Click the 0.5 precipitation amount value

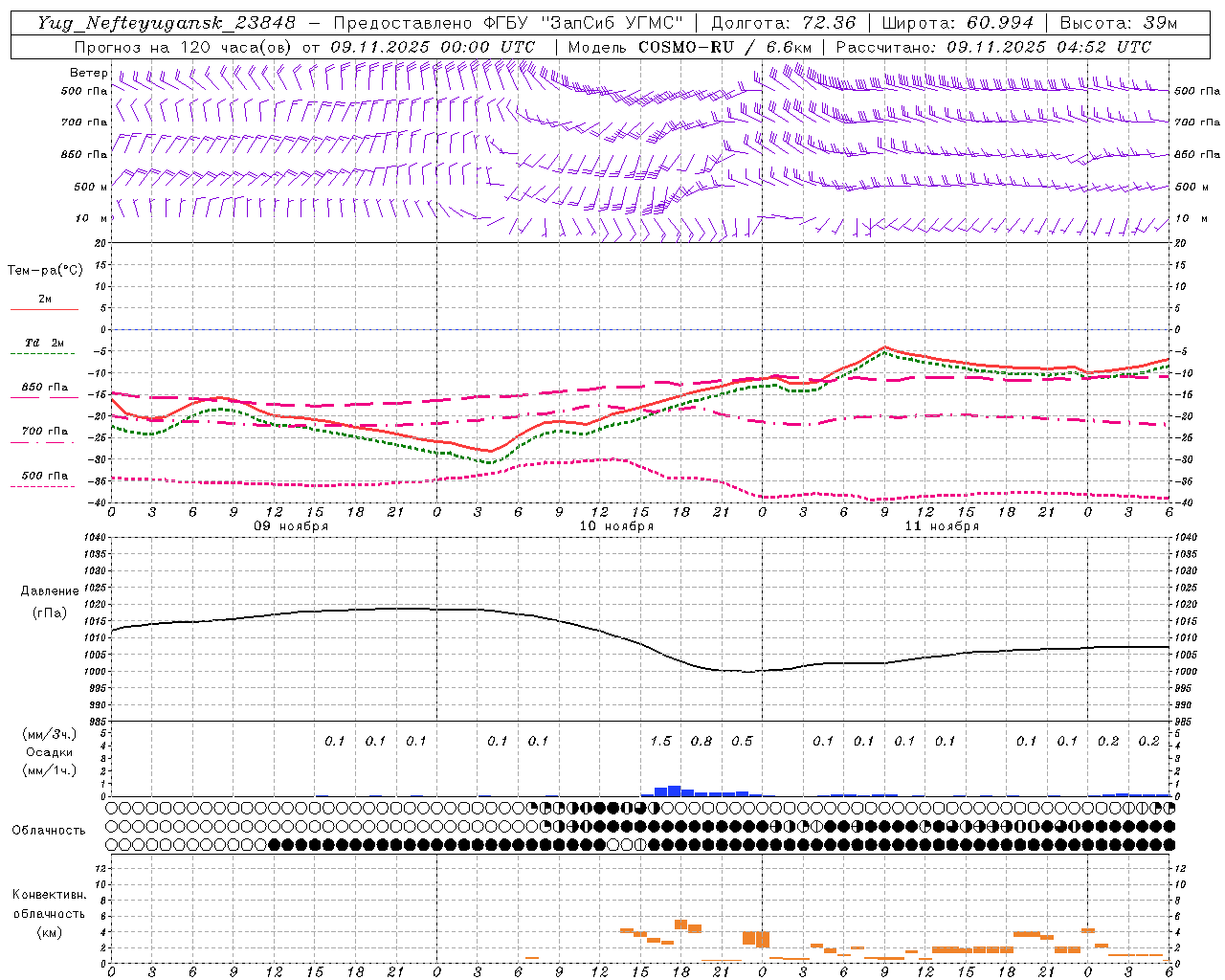(x=742, y=742)
